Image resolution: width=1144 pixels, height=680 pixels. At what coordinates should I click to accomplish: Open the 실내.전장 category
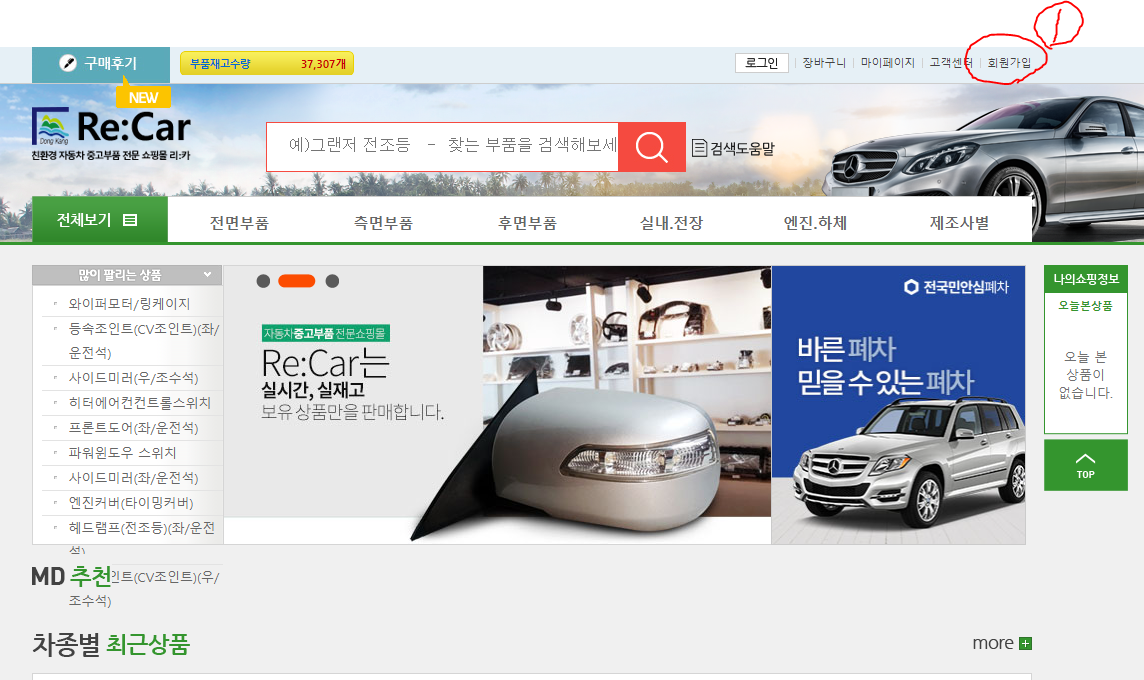(x=671, y=223)
